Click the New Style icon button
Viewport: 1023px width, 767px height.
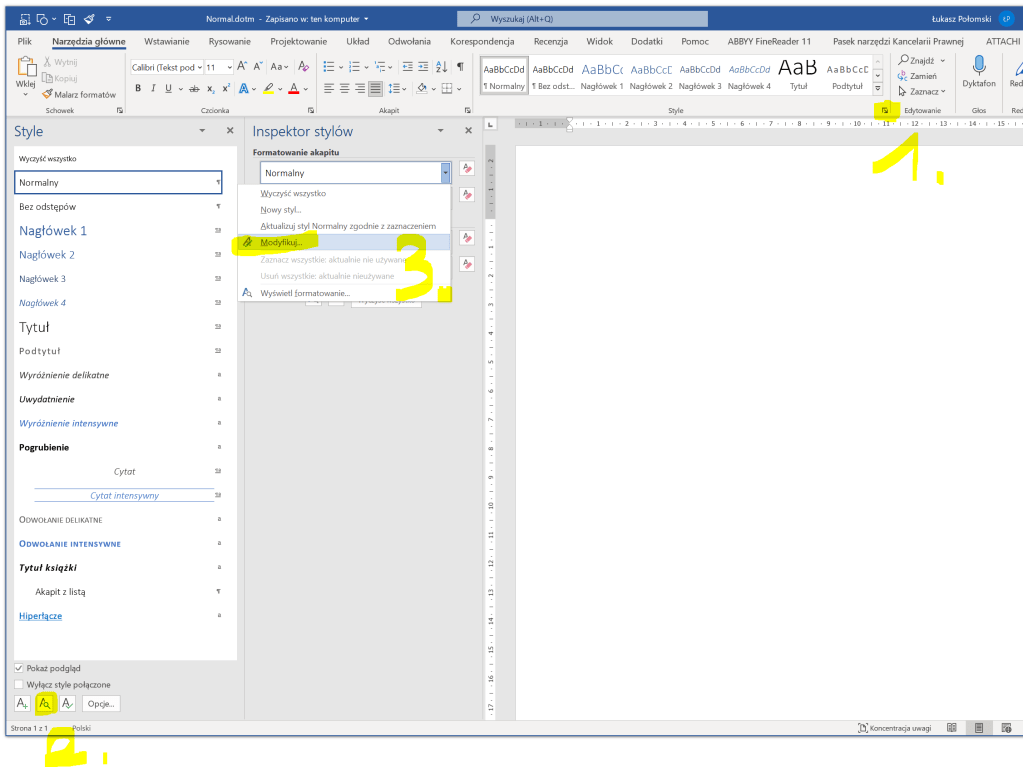[x=23, y=704]
